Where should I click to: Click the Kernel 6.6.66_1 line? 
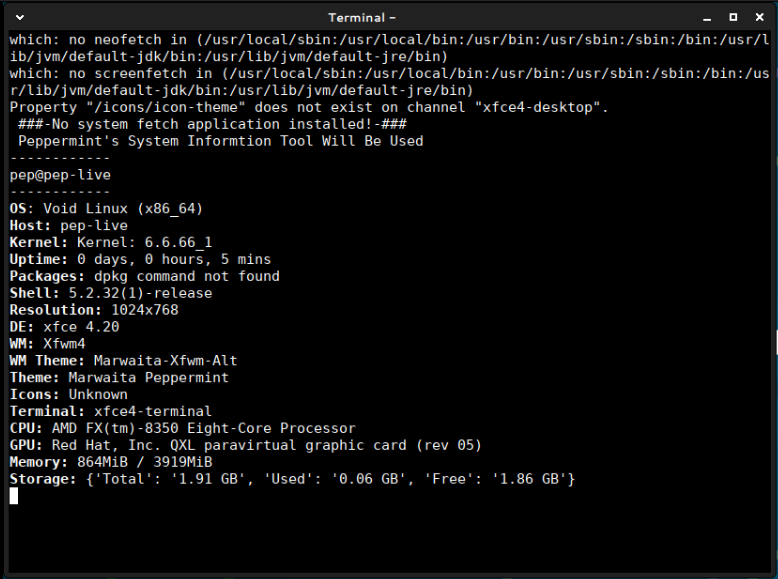pos(110,243)
